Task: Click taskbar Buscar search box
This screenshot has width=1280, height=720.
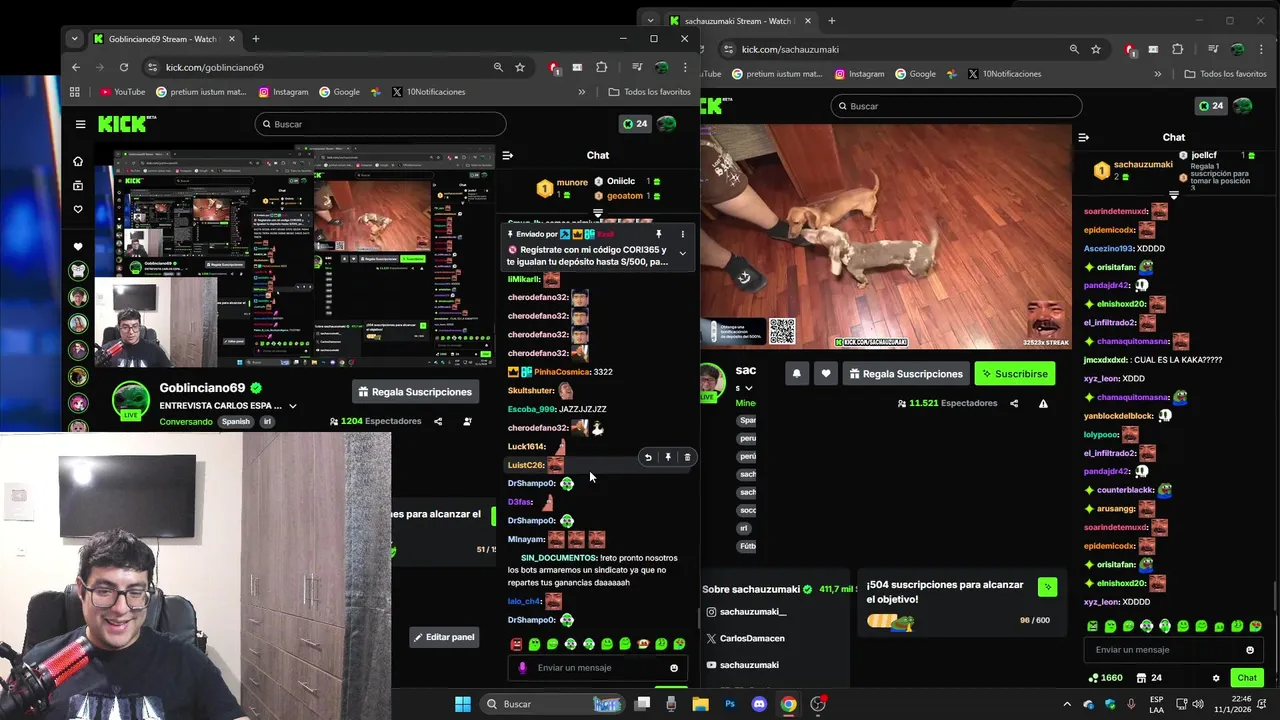Action: [x=551, y=704]
